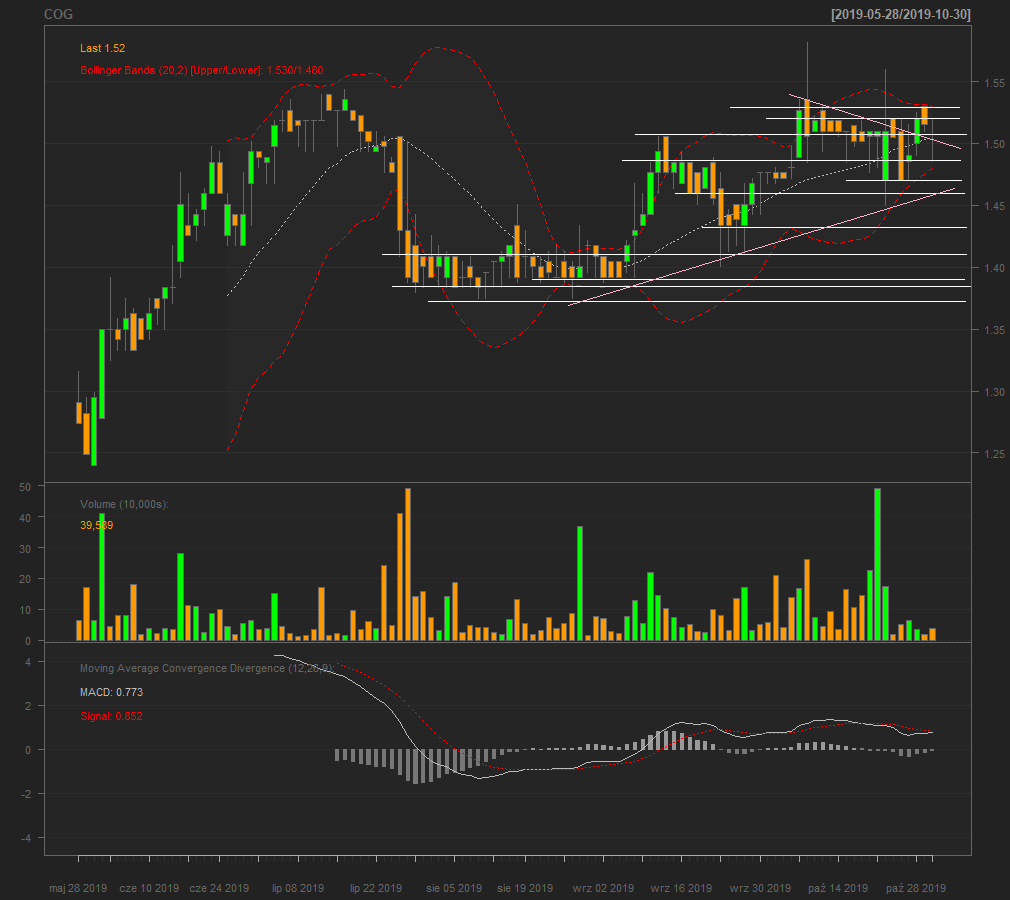Image resolution: width=1010 pixels, height=900 pixels.
Task: Click the 1.30 price axis label
Action: coord(995,392)
